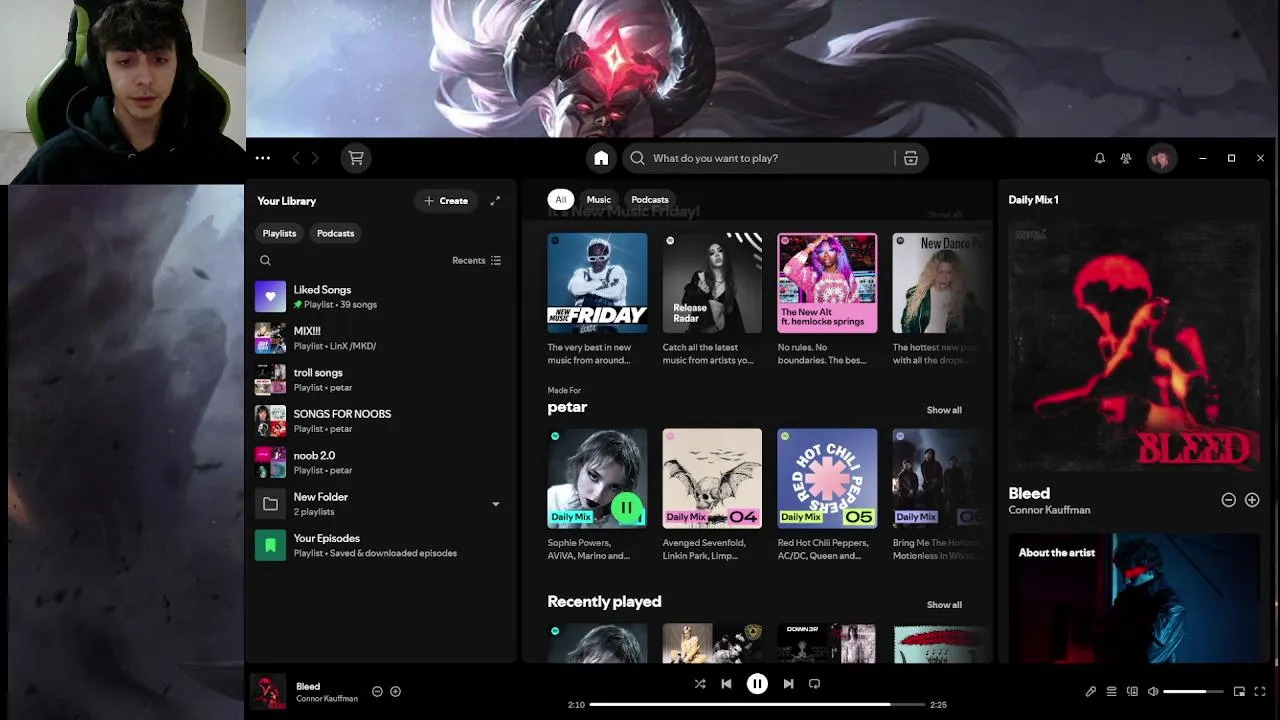The image size is (1280, 720).
Task: Open the play queue icon
Action: tap(1111, 691)
